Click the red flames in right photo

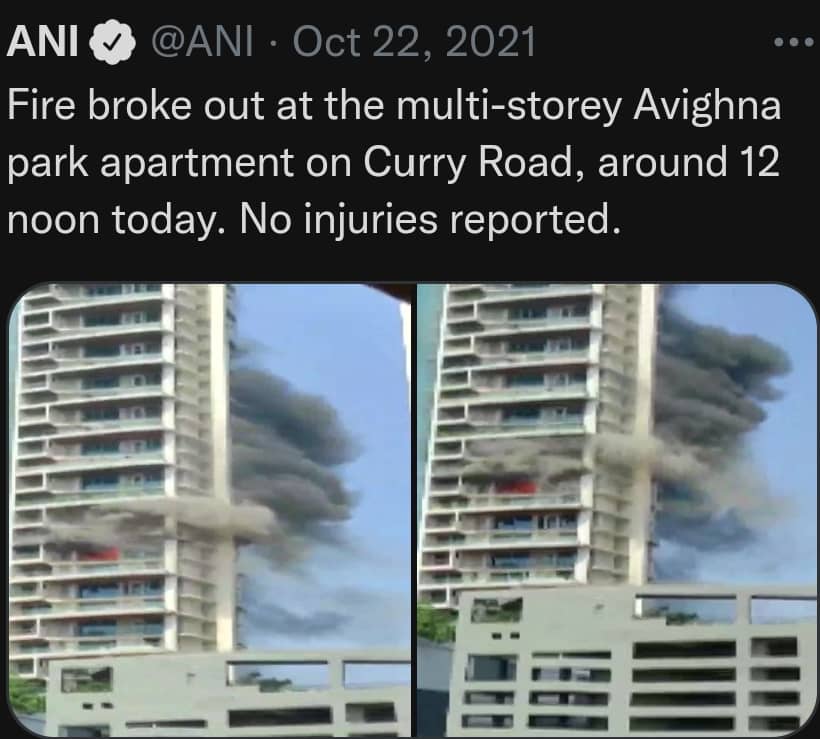(516, 487)
